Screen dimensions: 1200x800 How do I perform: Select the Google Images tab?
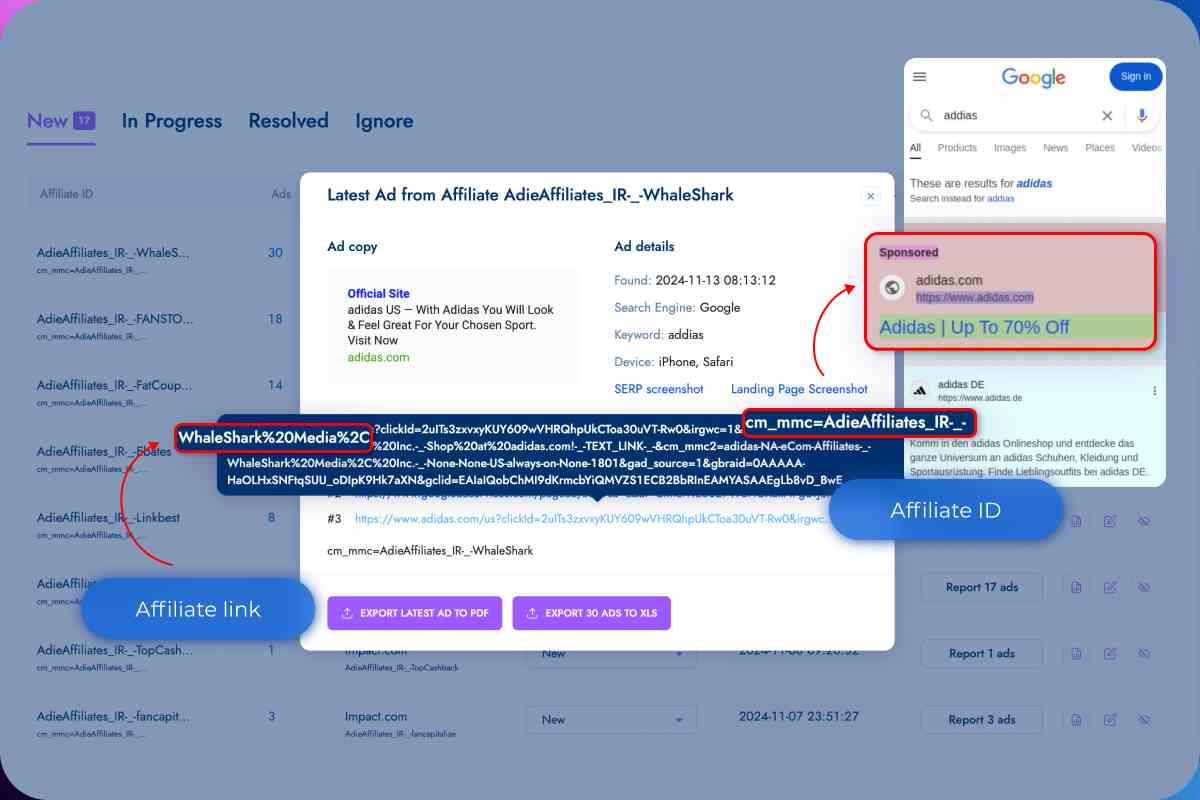[1010, 148]
